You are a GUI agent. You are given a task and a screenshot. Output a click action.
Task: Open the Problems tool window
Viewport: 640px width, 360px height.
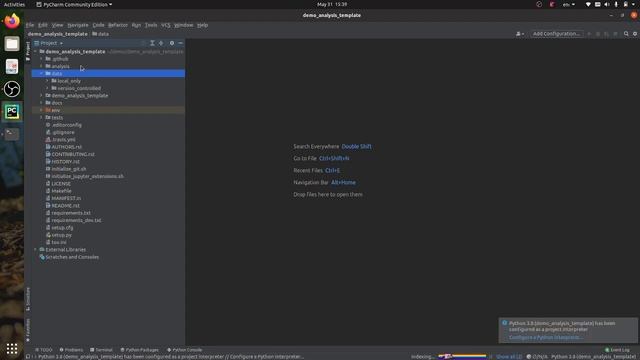71,350
